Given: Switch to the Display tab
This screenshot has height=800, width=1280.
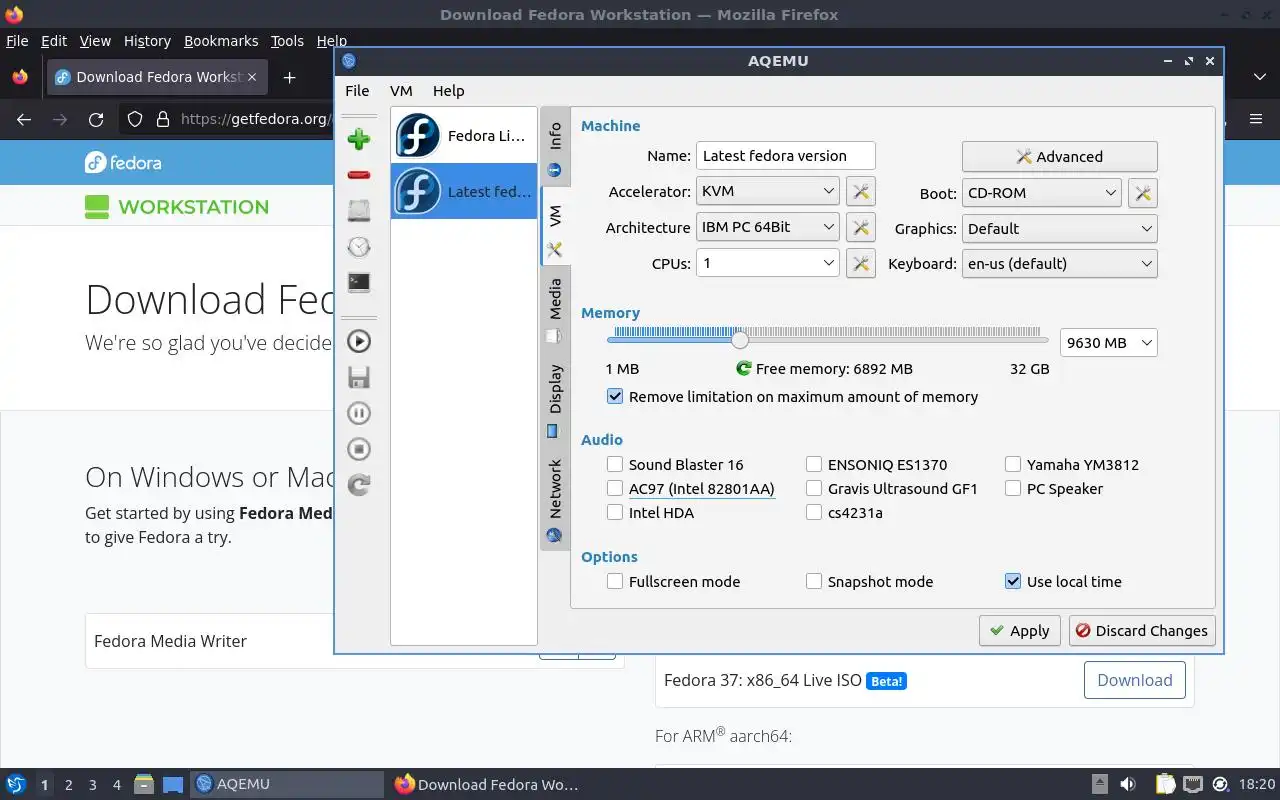Looking at the screenshot, I should point(555,400).
